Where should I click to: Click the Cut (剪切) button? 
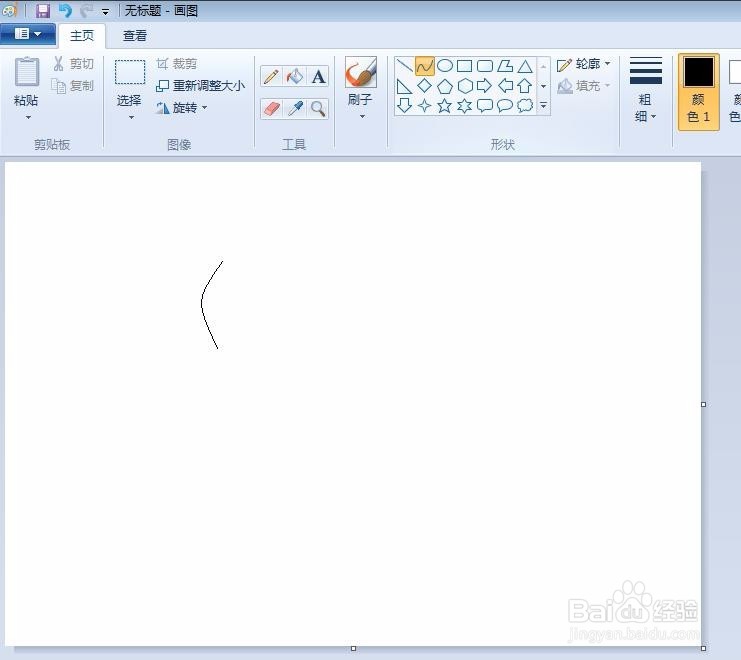[73, 63]
